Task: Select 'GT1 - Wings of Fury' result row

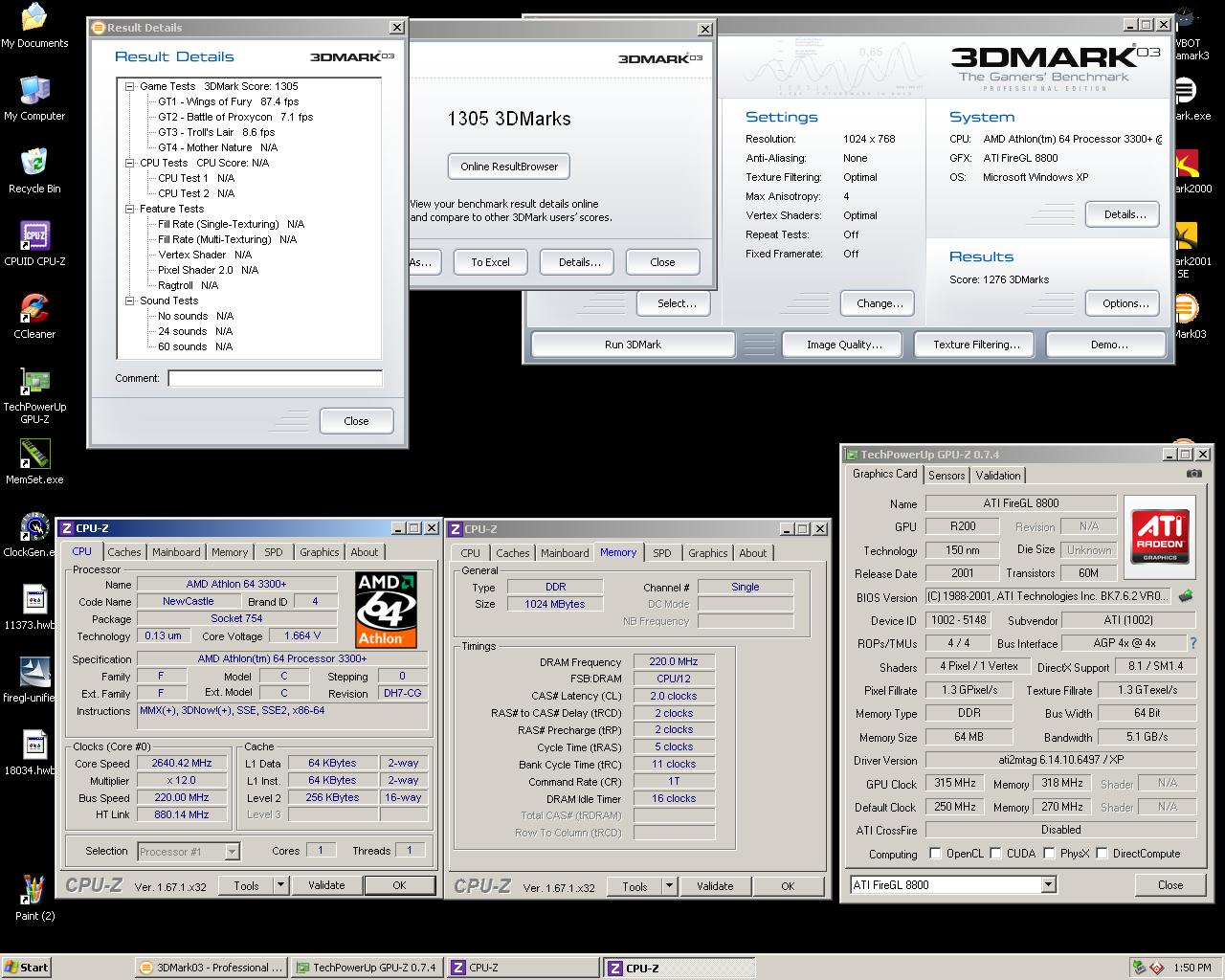Action: (x=228, y=101)
